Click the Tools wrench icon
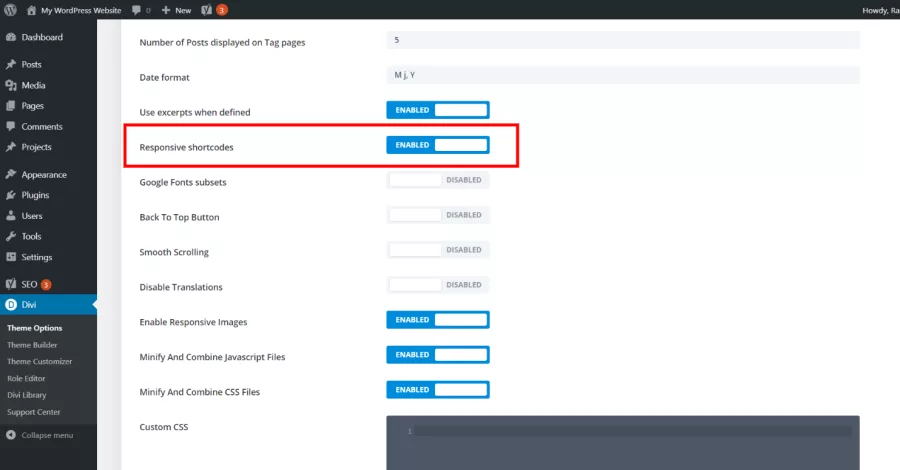The height and width of the screenshot is (470, 900). point(11,236)
